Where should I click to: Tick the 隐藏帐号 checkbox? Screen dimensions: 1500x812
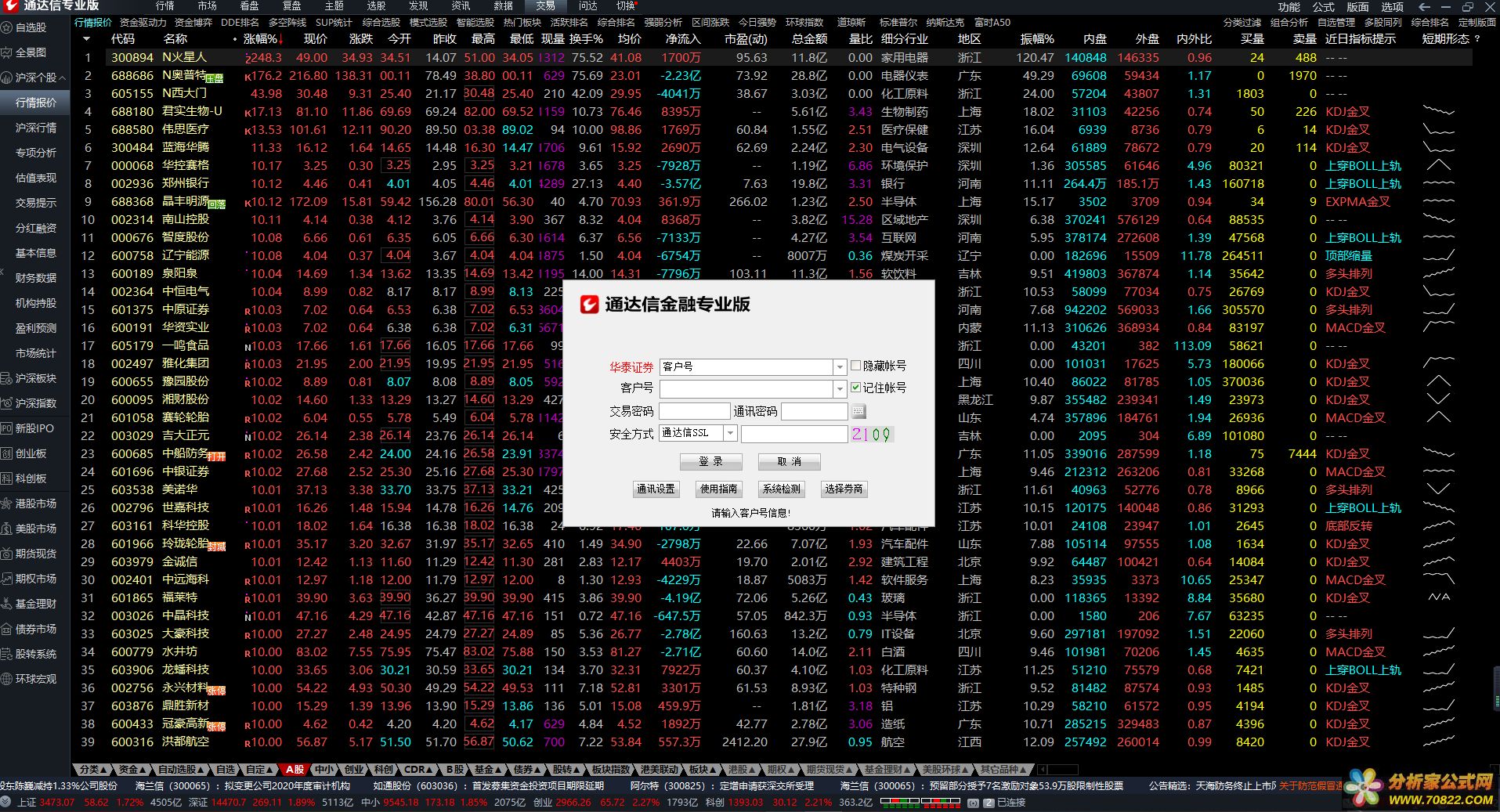tap(856, 366)
